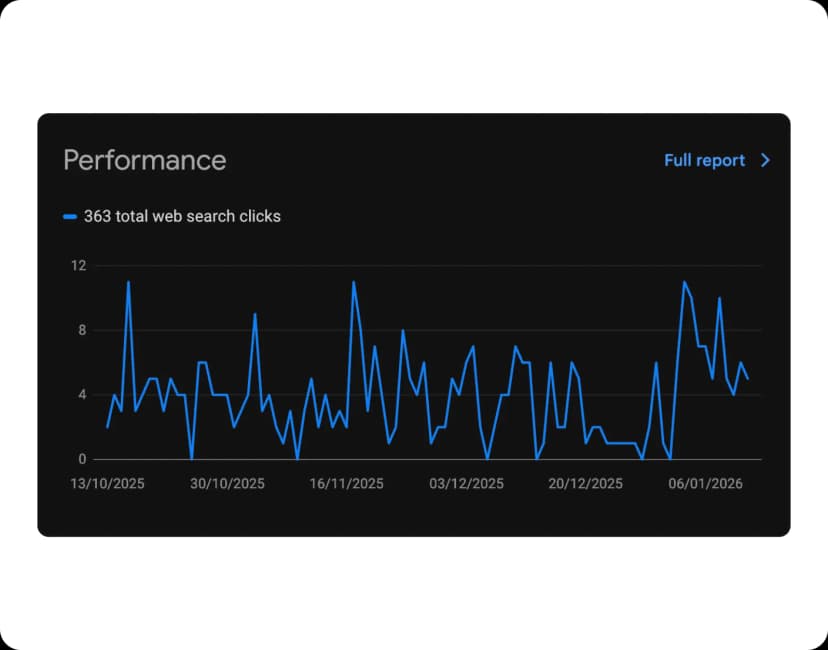This screenshot has height=650, width=828.
Task: Click the tall peak just after 16/11/2025
Action: [353, 282]
